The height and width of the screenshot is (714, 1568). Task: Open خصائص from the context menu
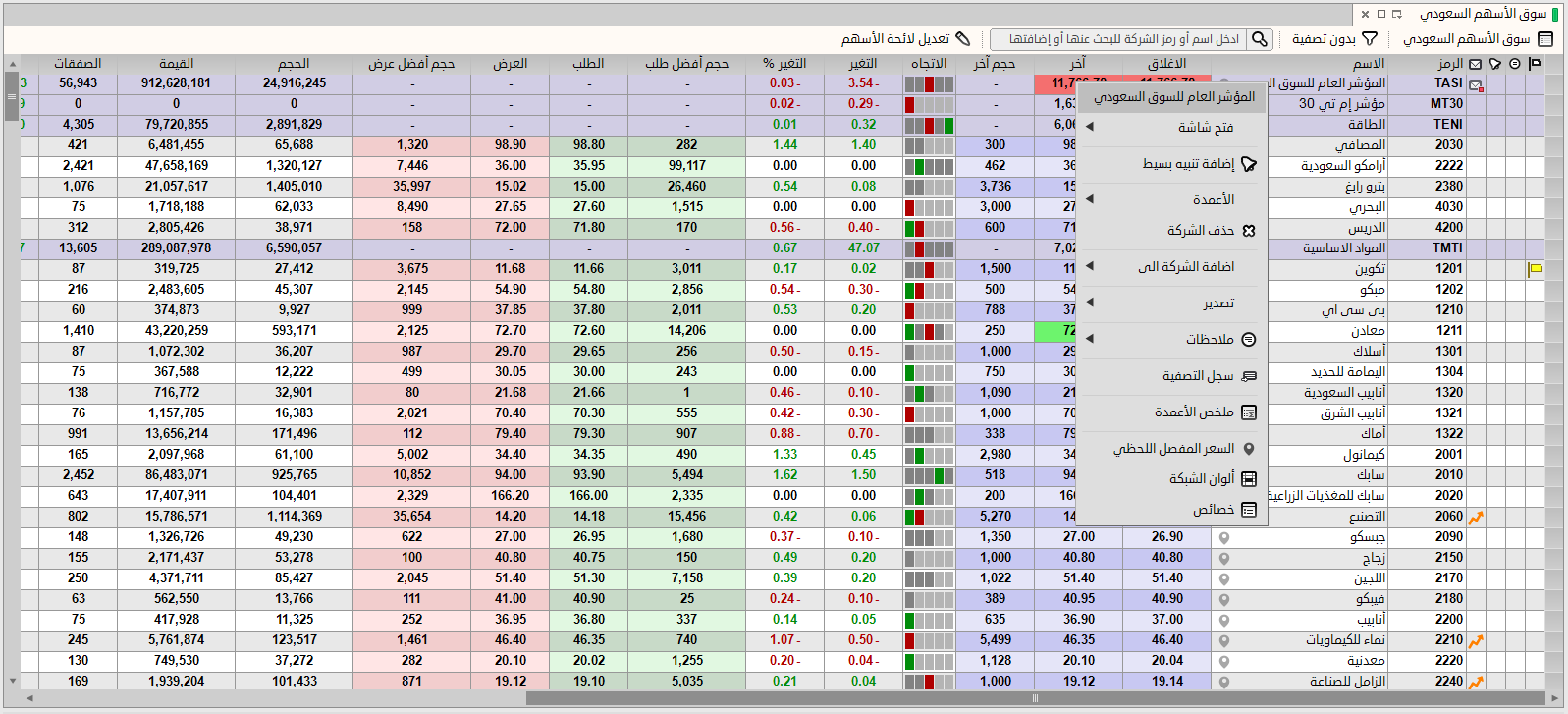click(x=1171, y=509)
